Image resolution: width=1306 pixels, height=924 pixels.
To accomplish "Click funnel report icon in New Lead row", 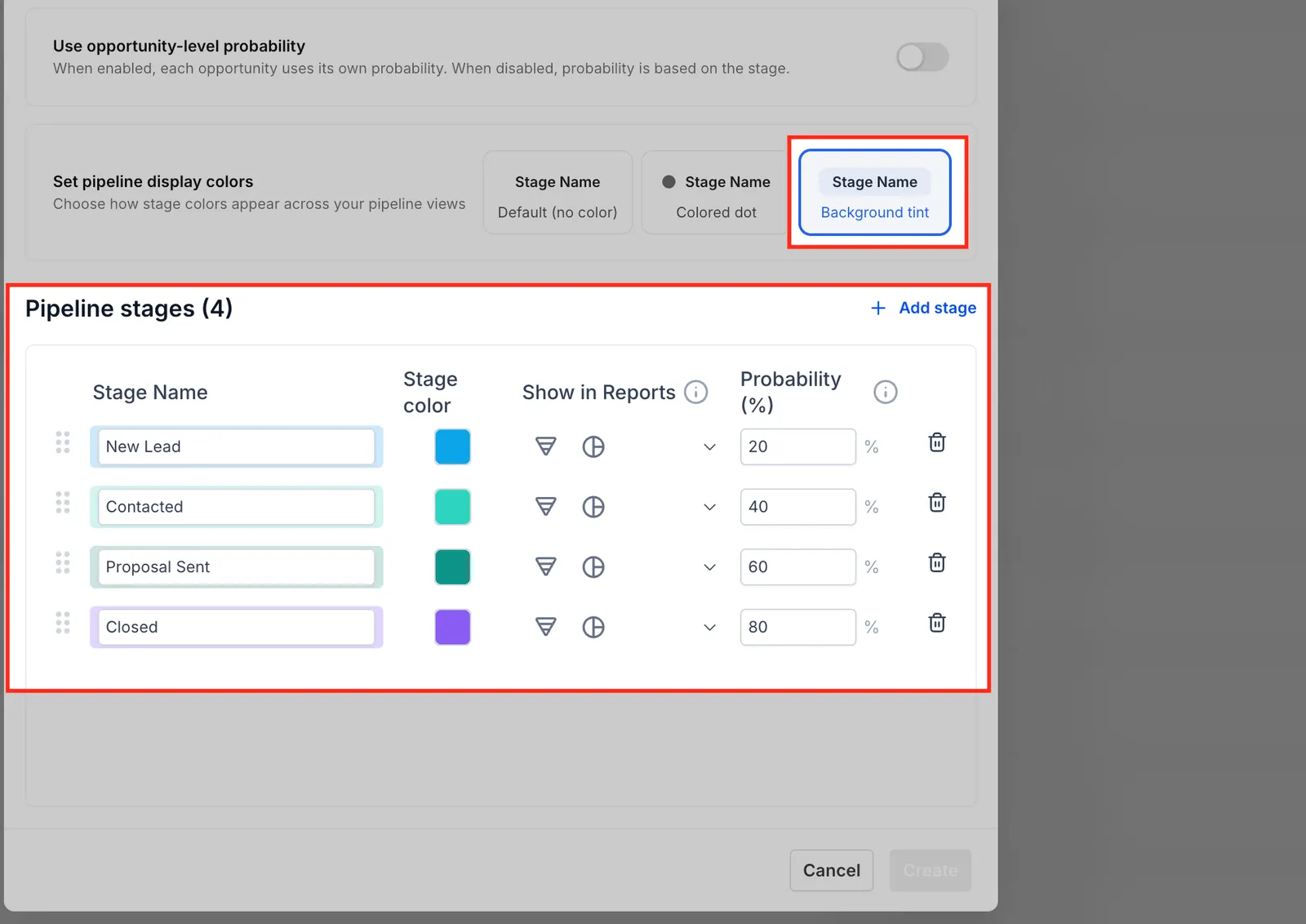I will [x=546, y=446].
